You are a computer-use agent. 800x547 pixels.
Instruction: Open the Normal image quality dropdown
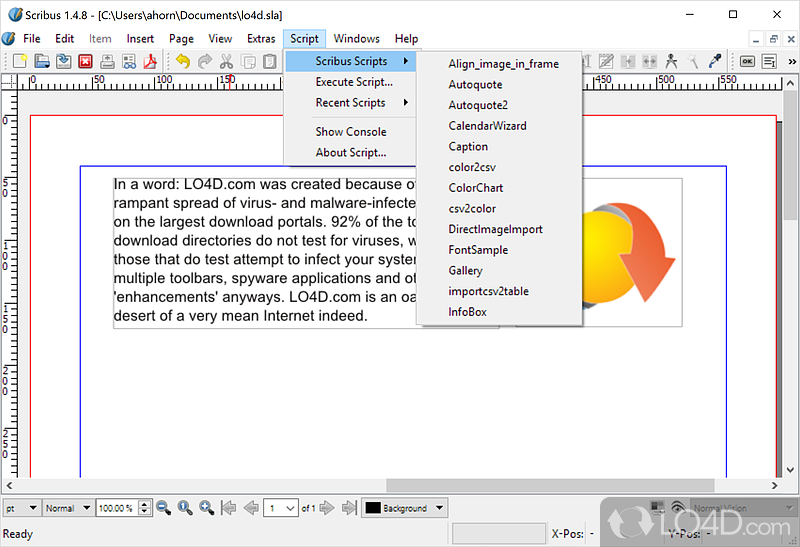tap(67, 508)
